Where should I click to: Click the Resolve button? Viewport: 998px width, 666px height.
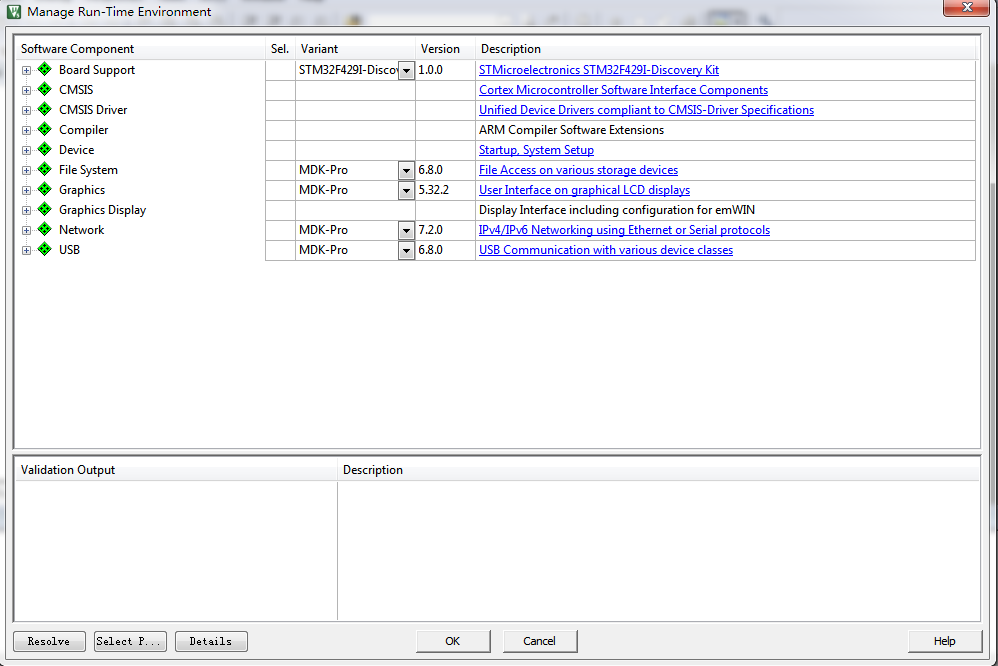(x=49, y=641)
